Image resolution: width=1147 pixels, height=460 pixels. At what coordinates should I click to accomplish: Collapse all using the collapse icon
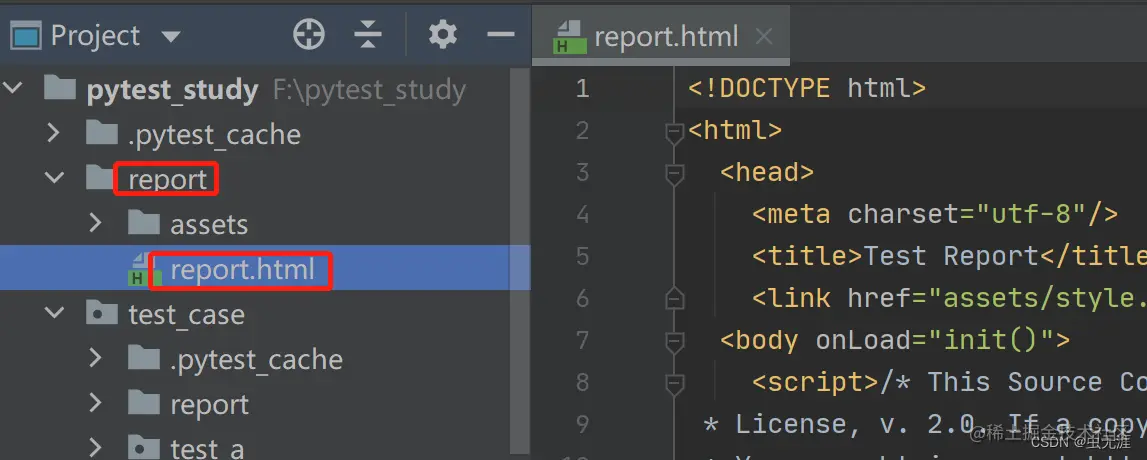tap(368, 34)
